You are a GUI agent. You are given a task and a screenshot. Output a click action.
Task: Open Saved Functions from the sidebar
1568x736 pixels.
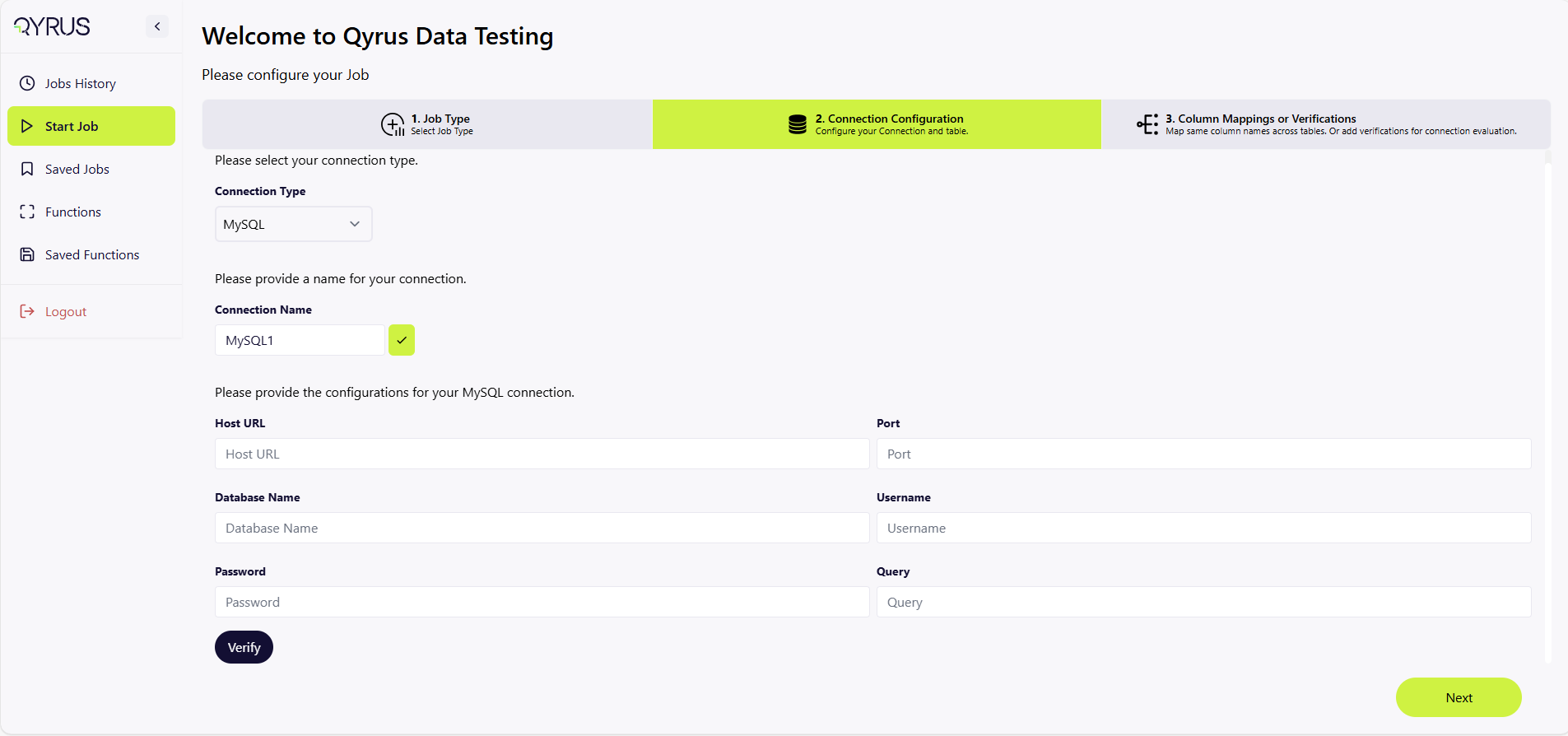coord(92,254)
